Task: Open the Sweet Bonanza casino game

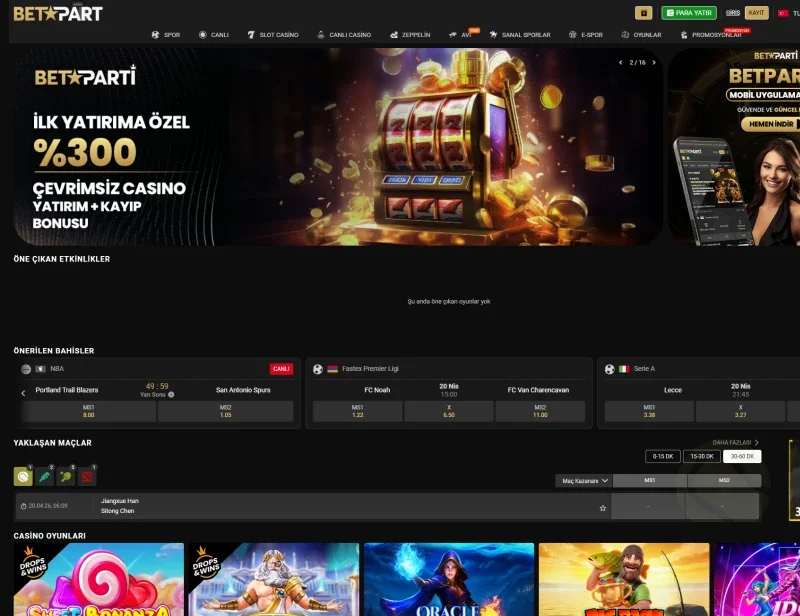Action: click(99, 579)
